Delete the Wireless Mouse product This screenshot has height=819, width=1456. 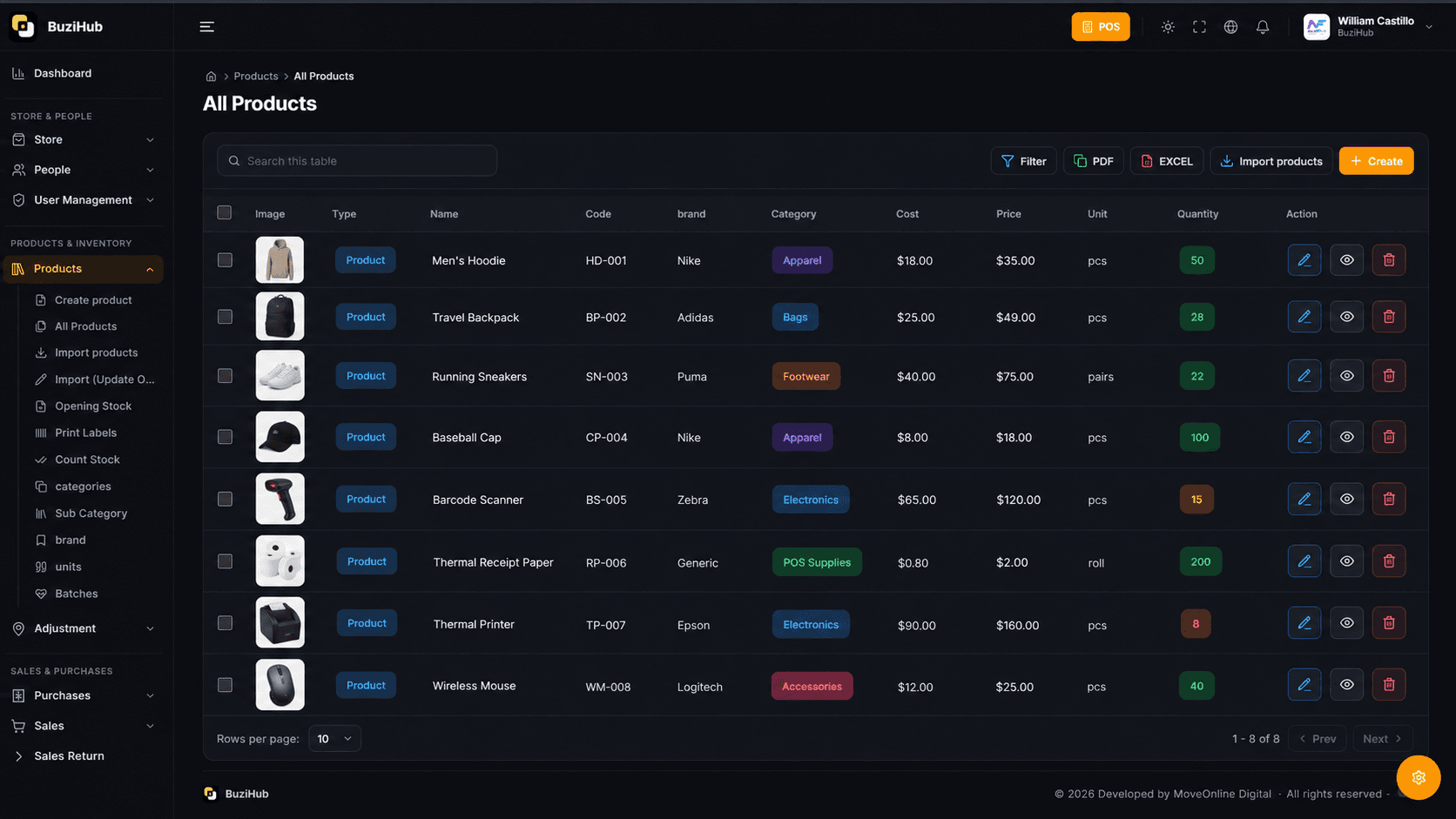[1389, 685]
